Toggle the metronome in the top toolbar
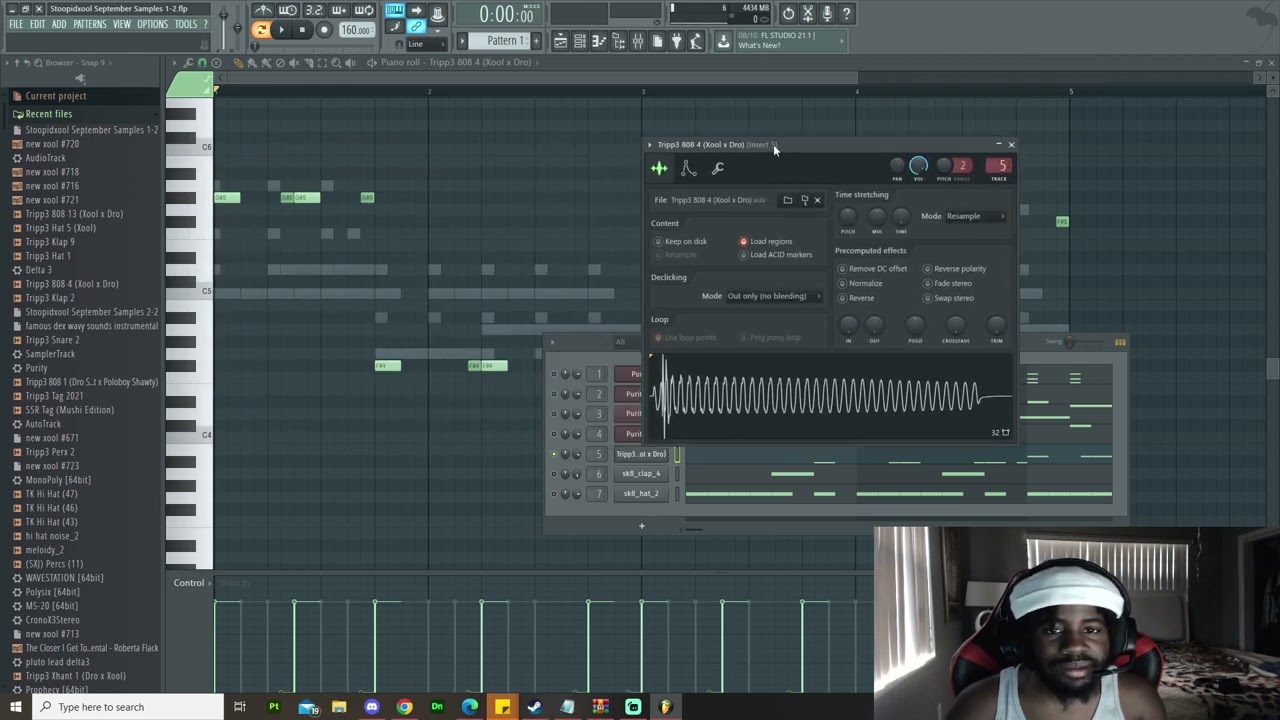Image resolution: width=1280 pixels, height=720 pixels. pyautogui.click(x=263, y=11)
